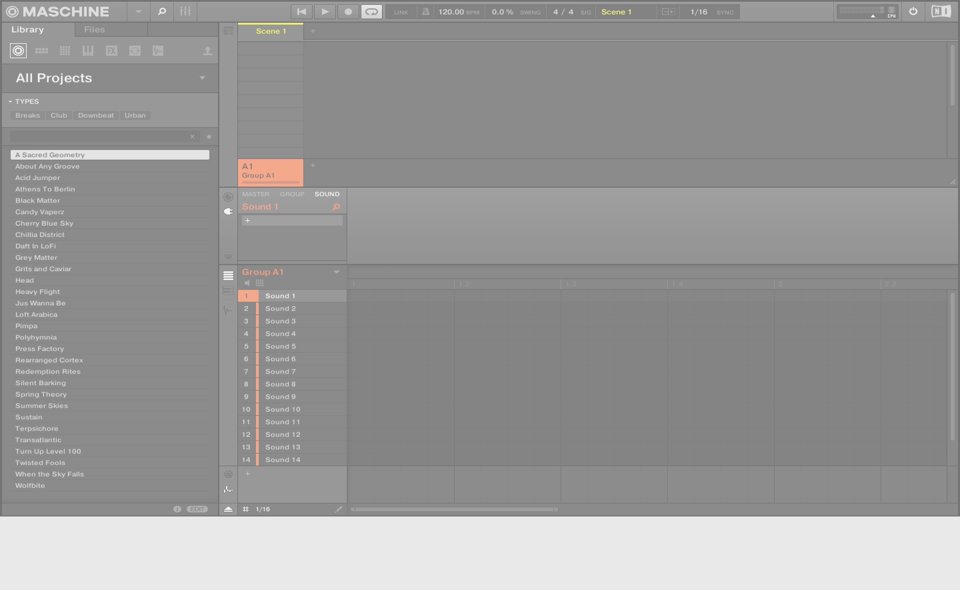Restart playback with the skip-to-start button
The image size is (960, 590).
302,12
